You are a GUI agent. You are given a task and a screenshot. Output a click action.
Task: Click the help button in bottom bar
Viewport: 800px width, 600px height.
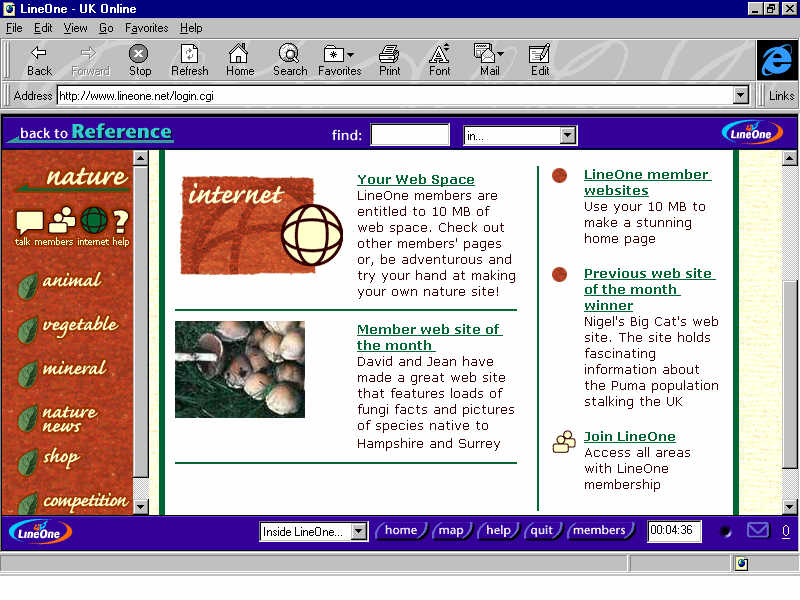point(498,531)
